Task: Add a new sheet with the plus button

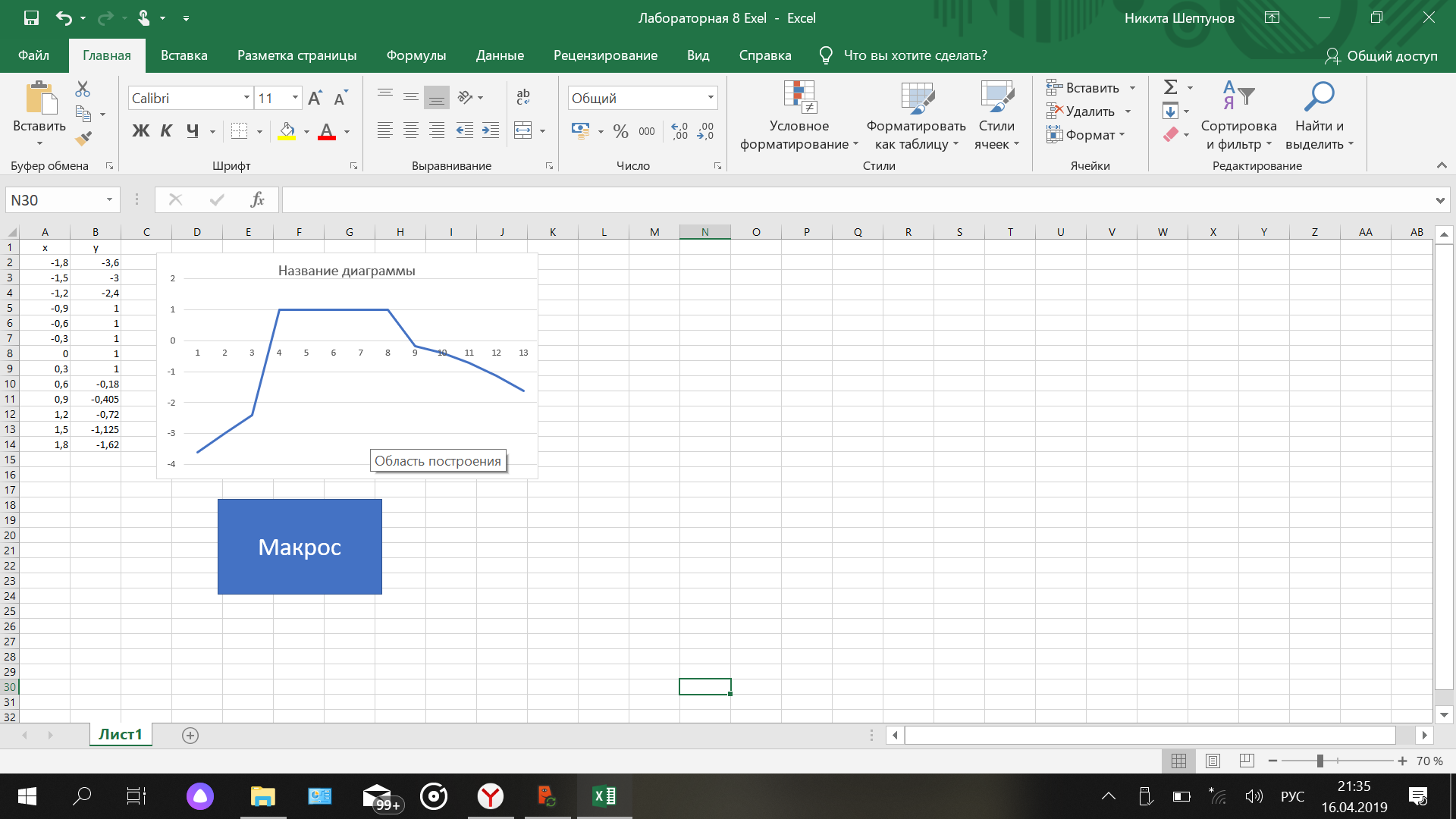Action: [190, 735]
